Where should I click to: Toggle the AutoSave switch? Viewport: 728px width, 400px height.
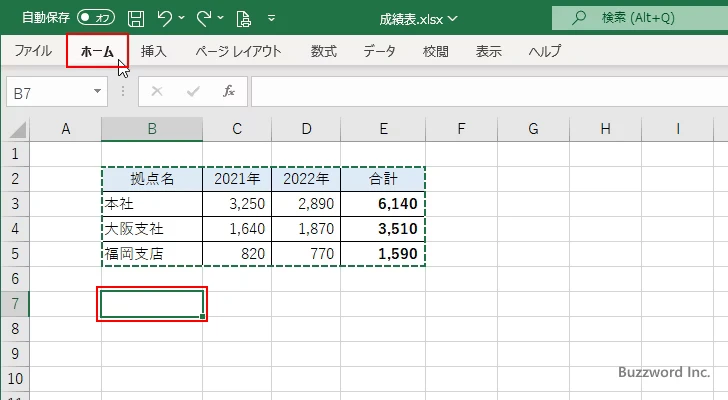pyautogui.click(x=96, y=18)
